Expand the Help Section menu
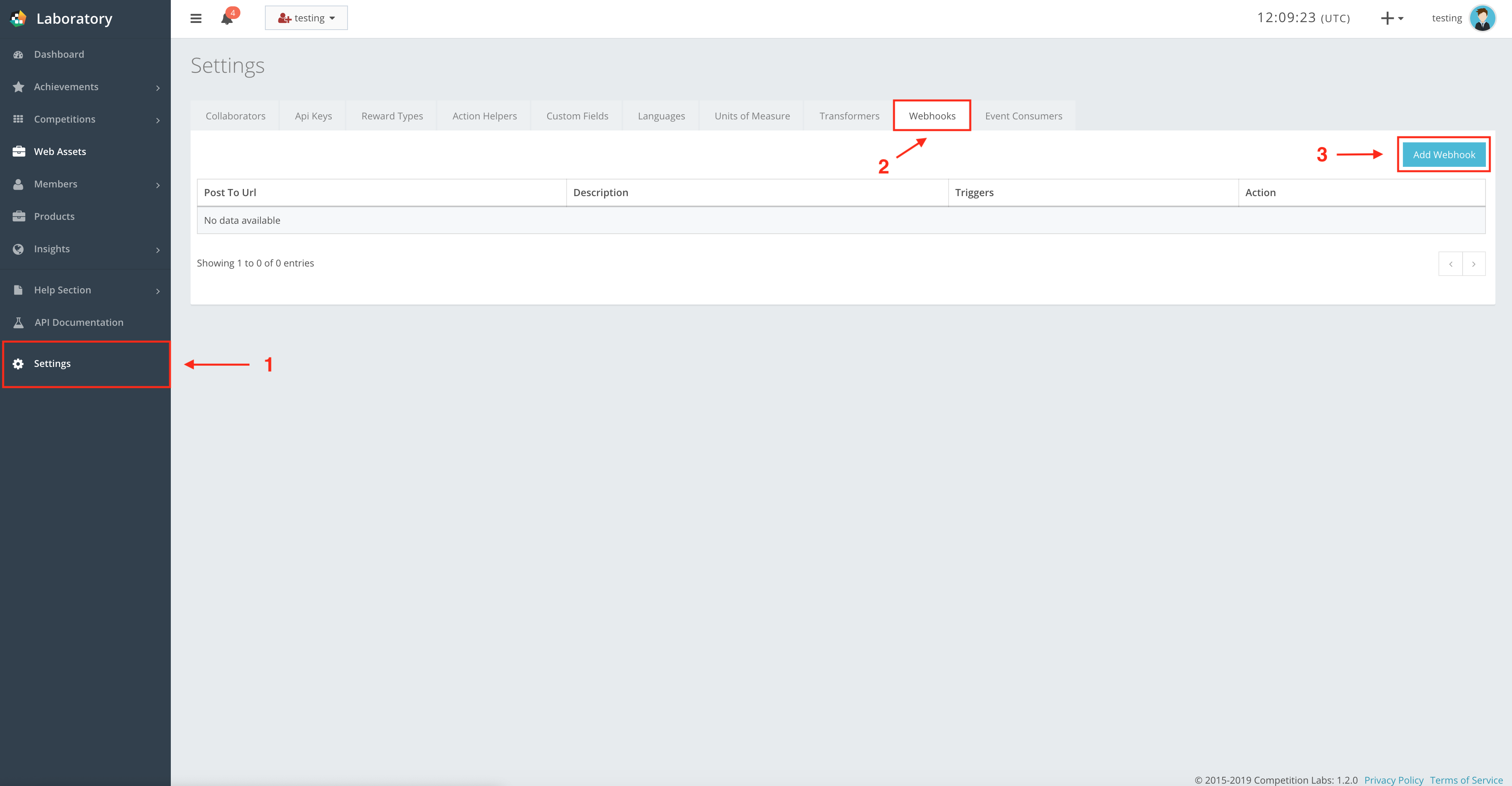Viewport: 1512px width, 786px height. (62, 289)
